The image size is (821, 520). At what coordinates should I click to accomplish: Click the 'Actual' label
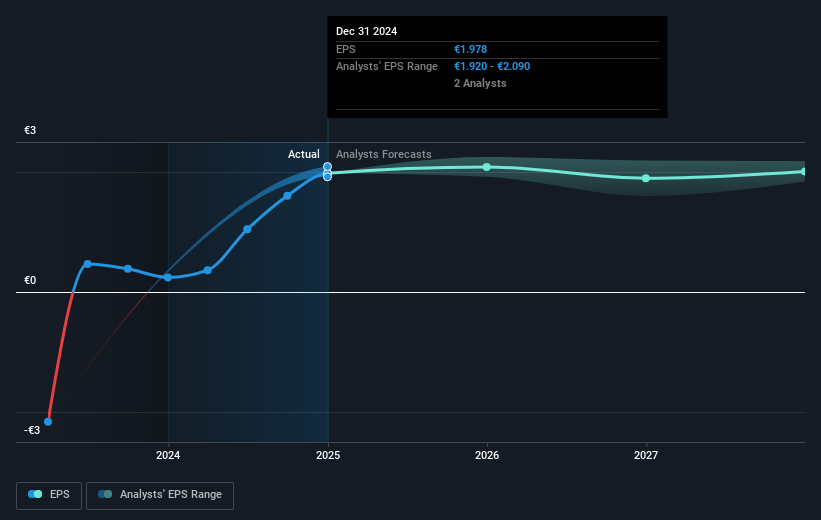(x=304, y=154)
